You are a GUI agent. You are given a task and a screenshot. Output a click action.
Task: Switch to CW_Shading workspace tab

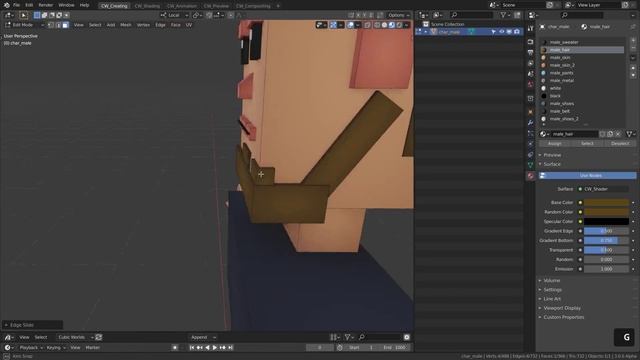[x=147, y=6]
